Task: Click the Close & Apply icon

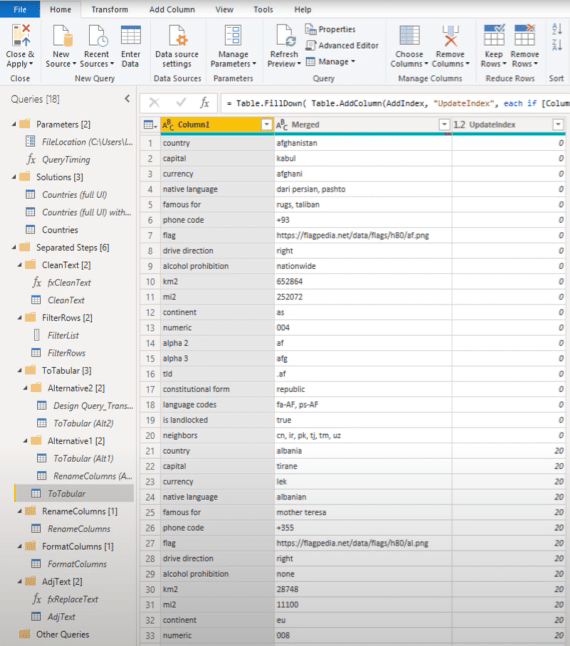Action: 21,36
